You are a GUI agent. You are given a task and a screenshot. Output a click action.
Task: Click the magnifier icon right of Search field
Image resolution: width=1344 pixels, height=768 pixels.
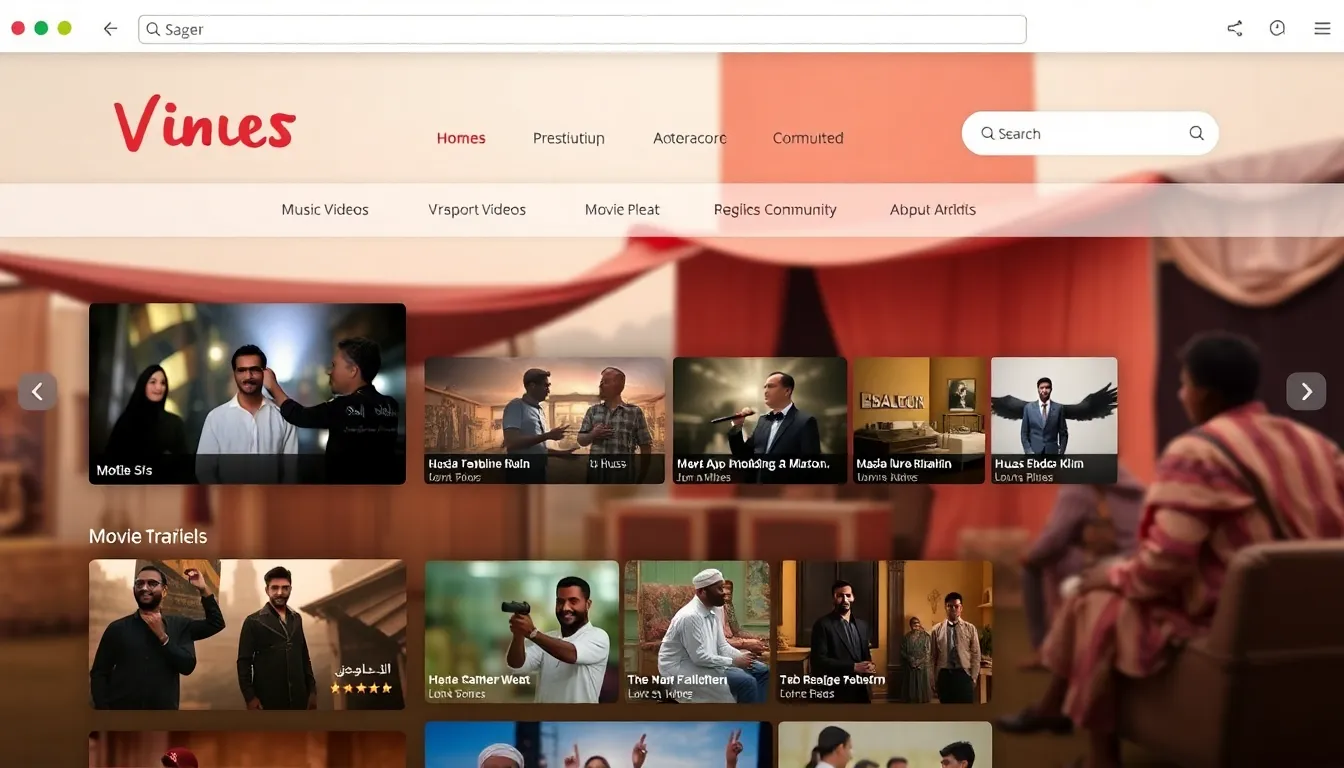[1196, 133]
